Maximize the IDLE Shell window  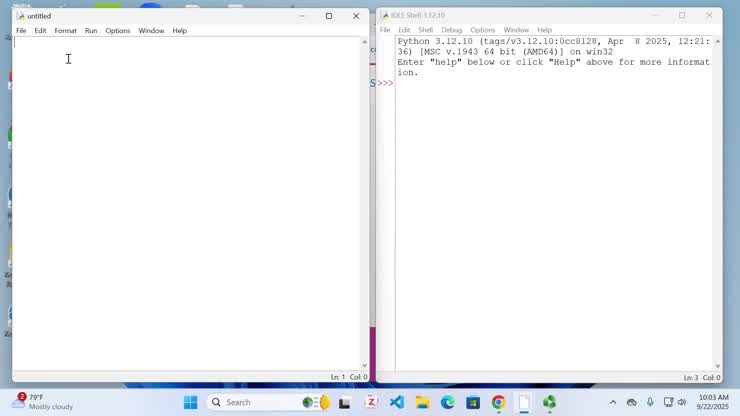(x=682, y=15)
